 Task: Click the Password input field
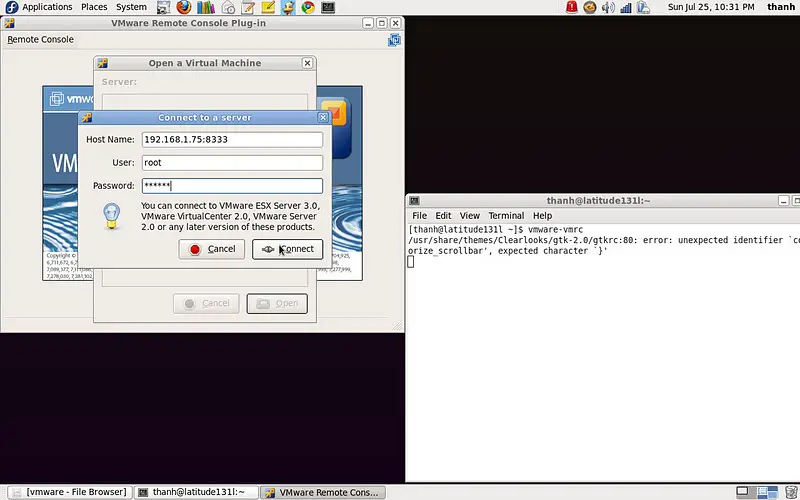[x=232, y=186]
